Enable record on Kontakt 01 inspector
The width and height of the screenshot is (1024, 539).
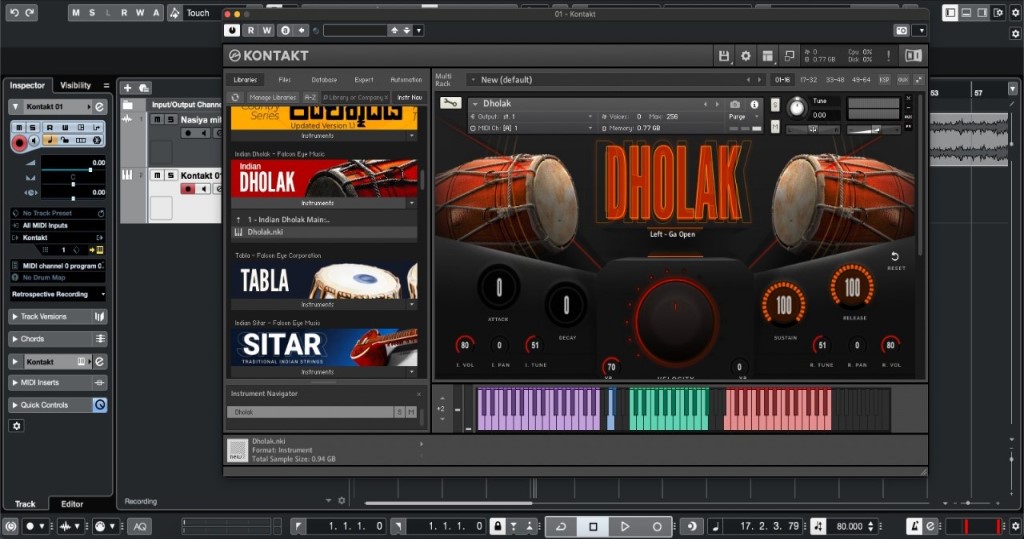tap(19, 143)
